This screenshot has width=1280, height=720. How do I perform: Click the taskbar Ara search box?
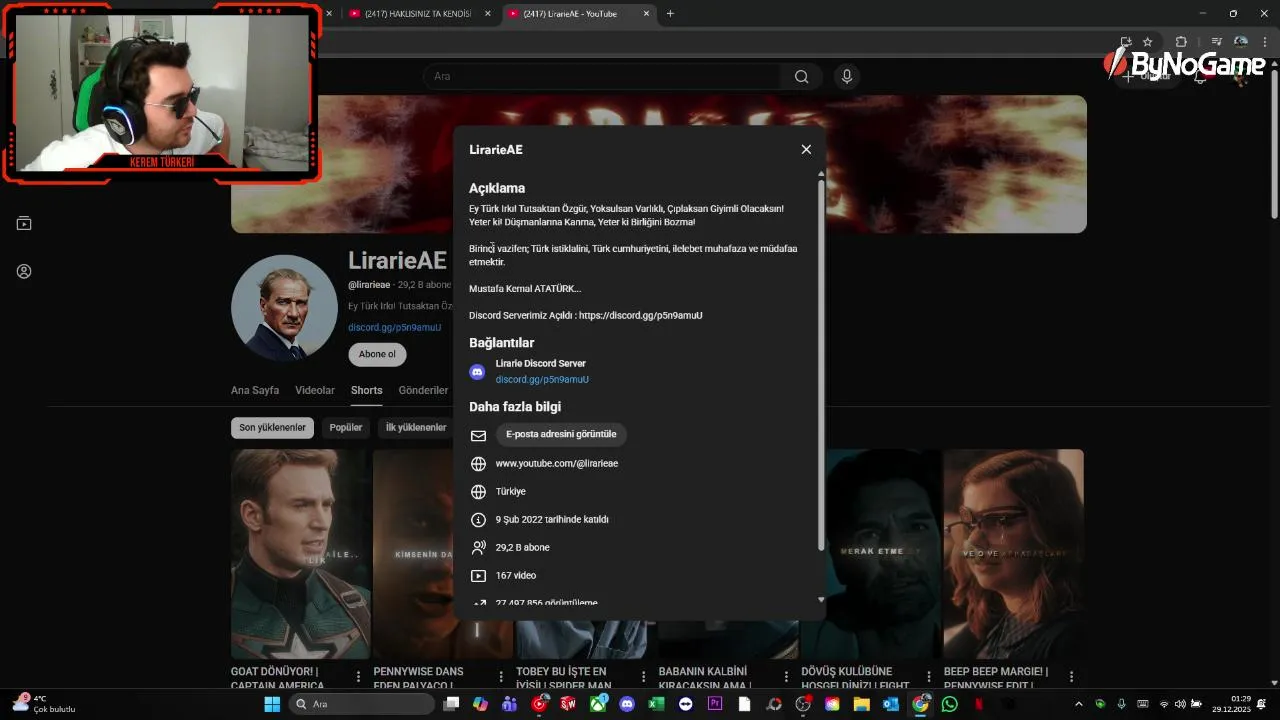pos(362,704)
